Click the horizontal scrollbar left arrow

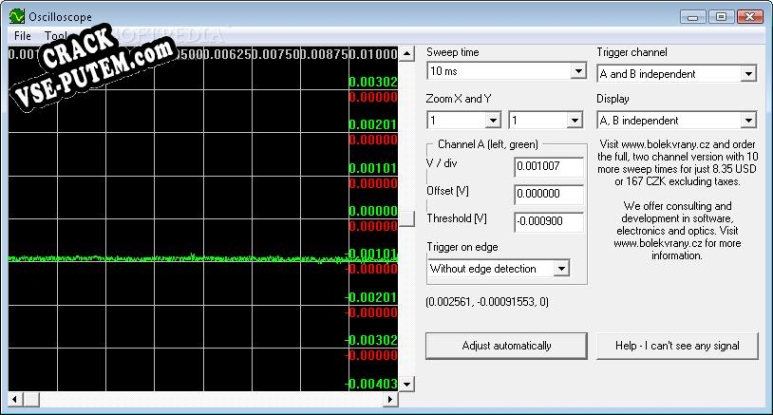[x=16, y=400]
